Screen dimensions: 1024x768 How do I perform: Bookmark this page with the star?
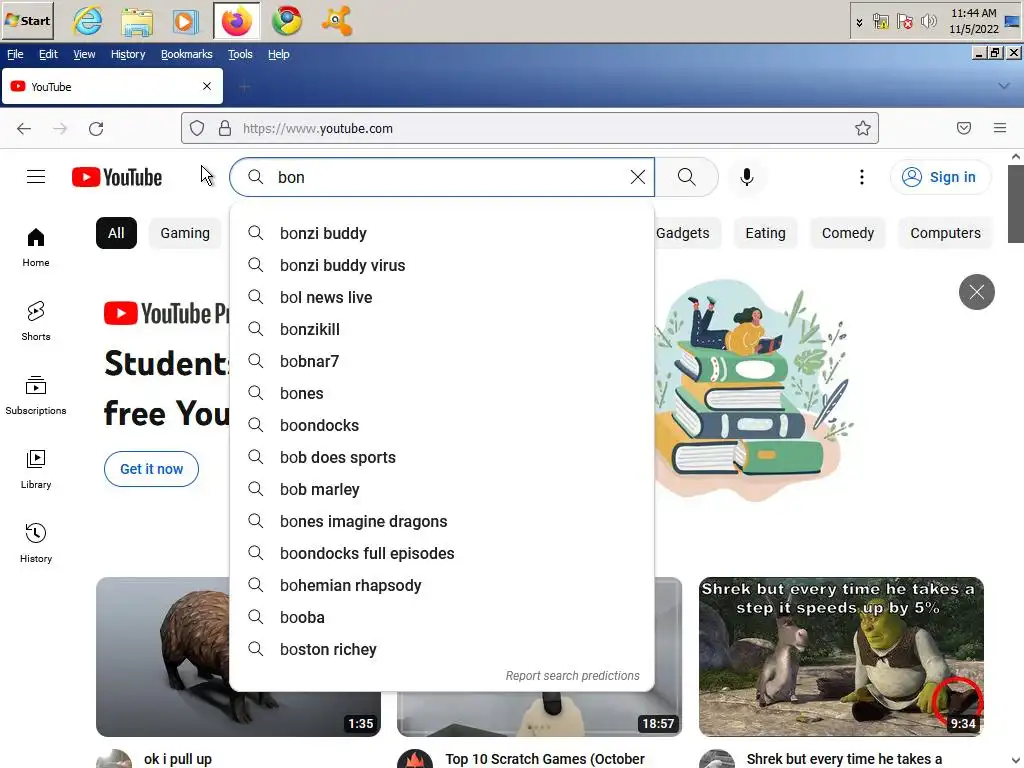(x=863, y=128)
